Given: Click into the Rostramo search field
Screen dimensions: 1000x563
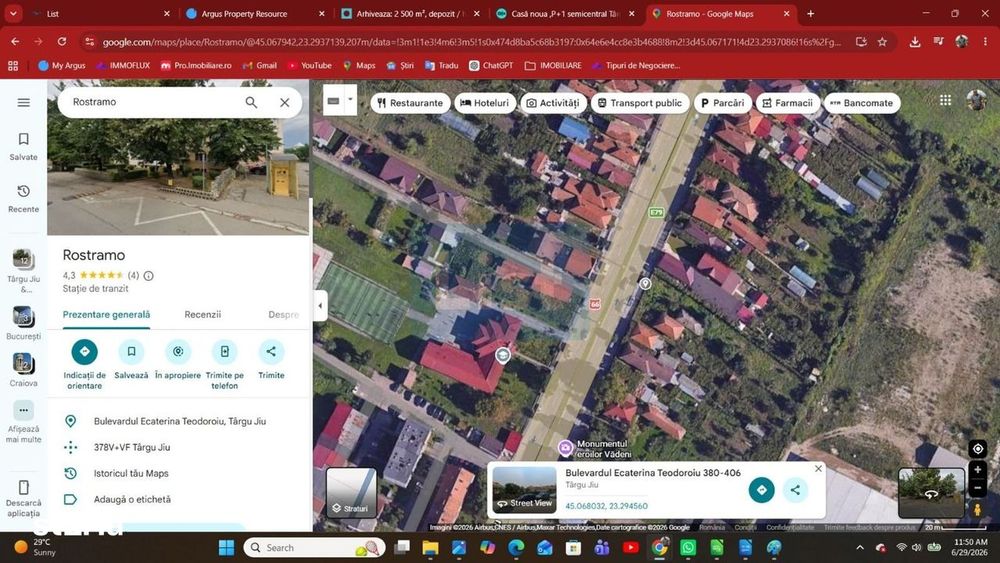Looking at the screenshot, I should 153,102.
